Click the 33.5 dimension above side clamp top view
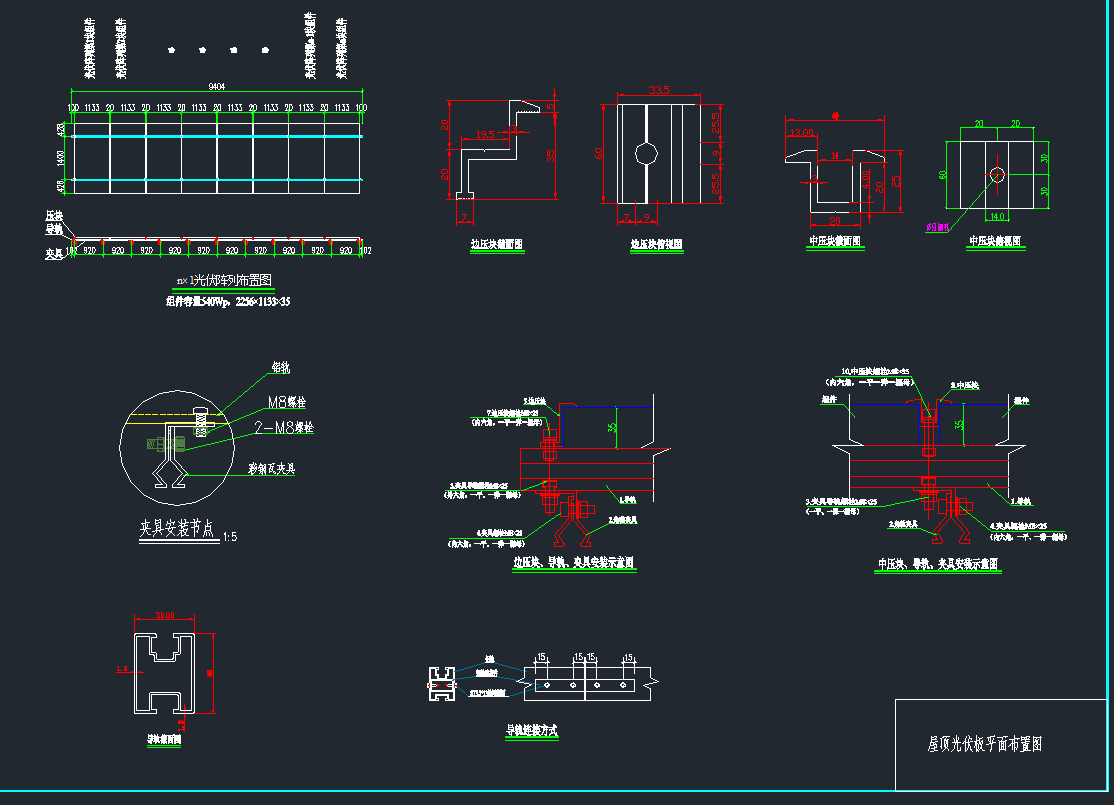This screenshot has width=1114, height=805. coord(658,90)
